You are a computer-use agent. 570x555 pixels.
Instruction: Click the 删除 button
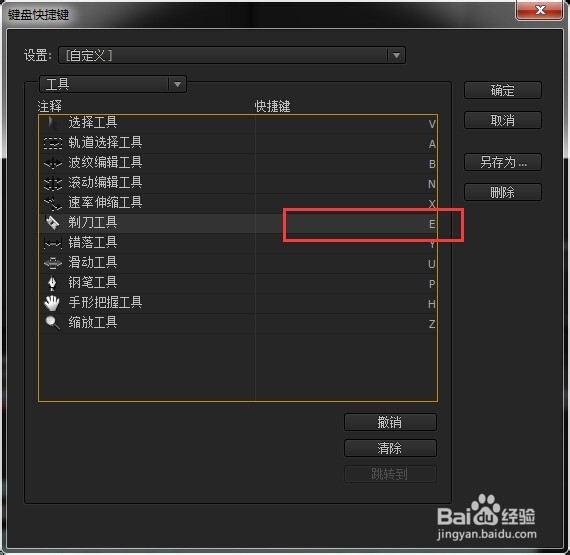pos(503,192)
